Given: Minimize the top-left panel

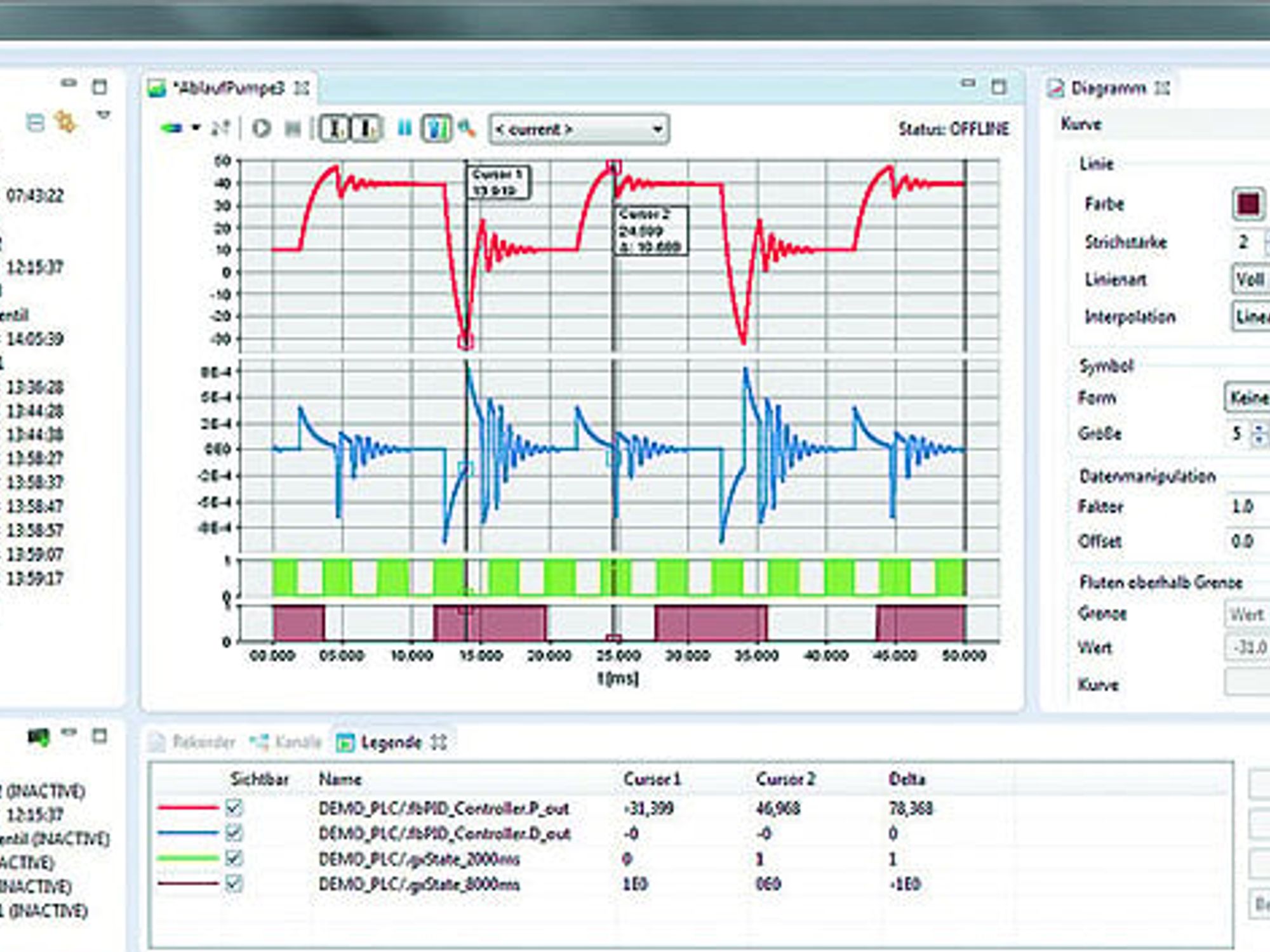Looking at the screenshot, I should 69,83.
